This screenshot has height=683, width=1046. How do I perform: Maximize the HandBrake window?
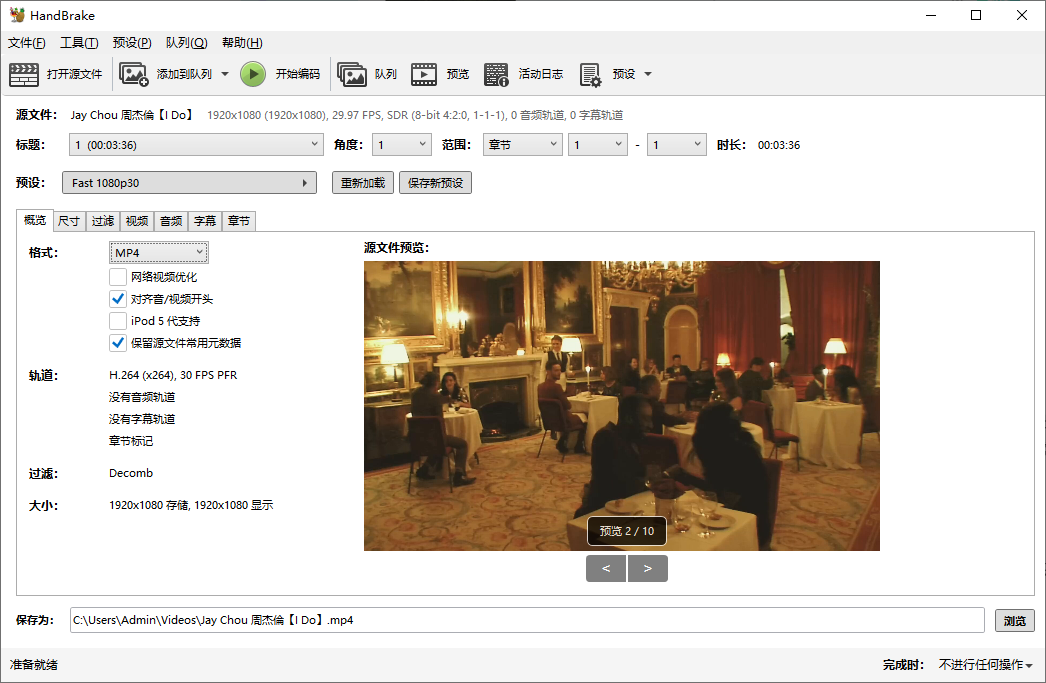point(976,15)
